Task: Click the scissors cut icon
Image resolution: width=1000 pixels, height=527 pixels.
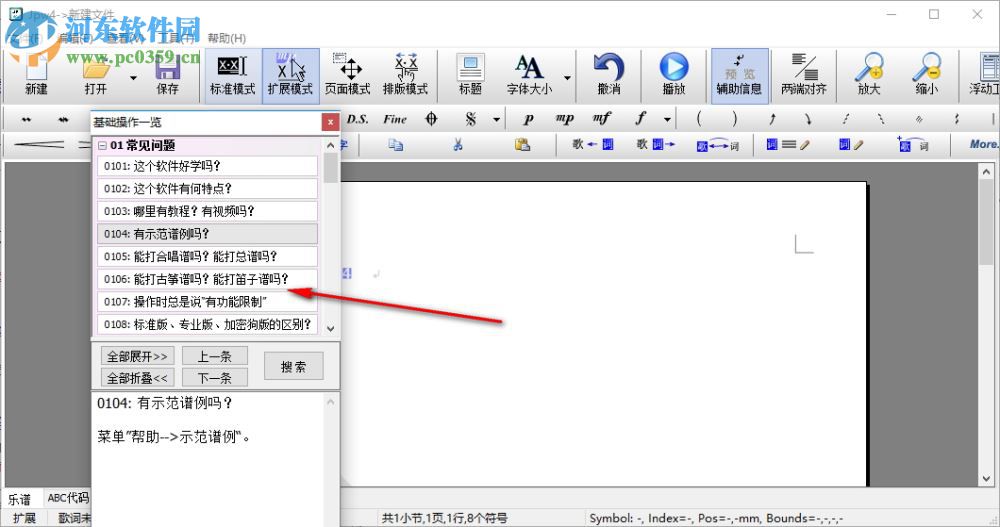Action: click(458, 145)
